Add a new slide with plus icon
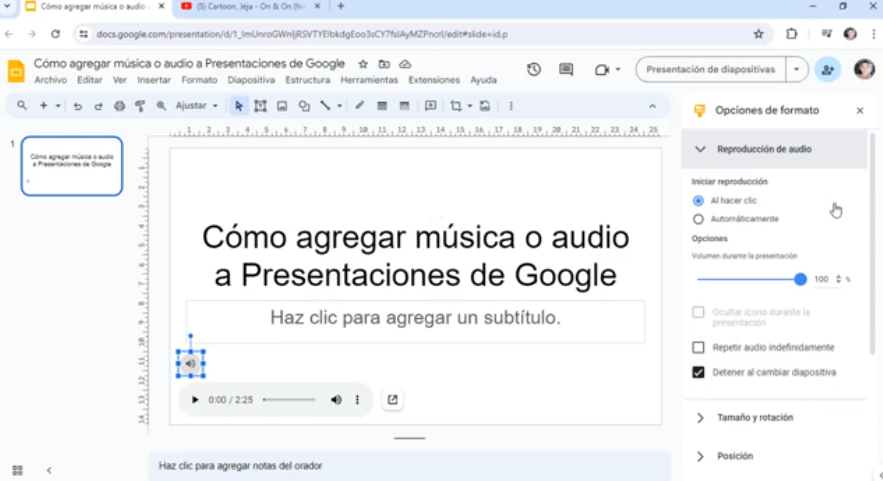This screenshot has height=481, width=883. 43,105
